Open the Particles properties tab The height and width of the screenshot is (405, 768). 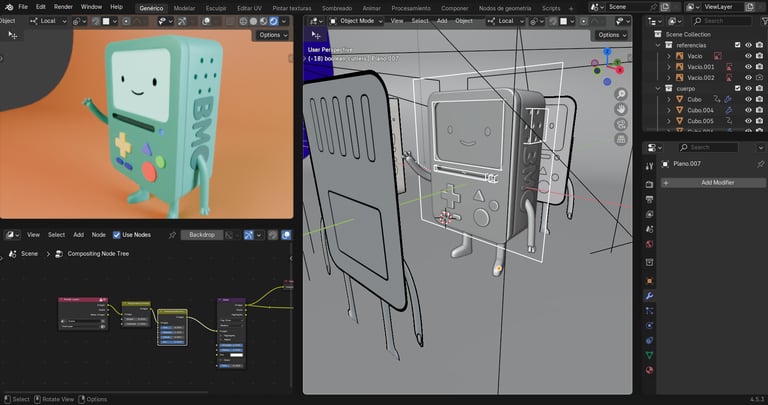(x=649, y=310)
